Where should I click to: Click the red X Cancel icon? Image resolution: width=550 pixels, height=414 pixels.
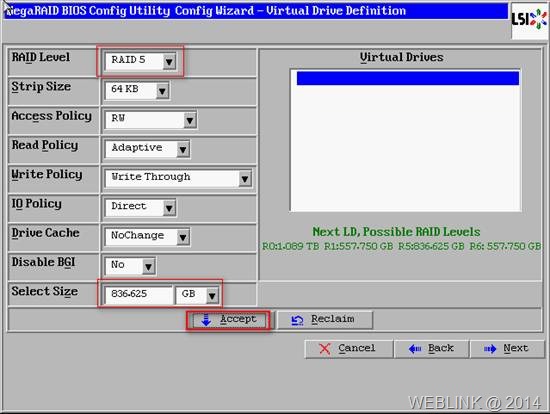click(x=325, y=348)
